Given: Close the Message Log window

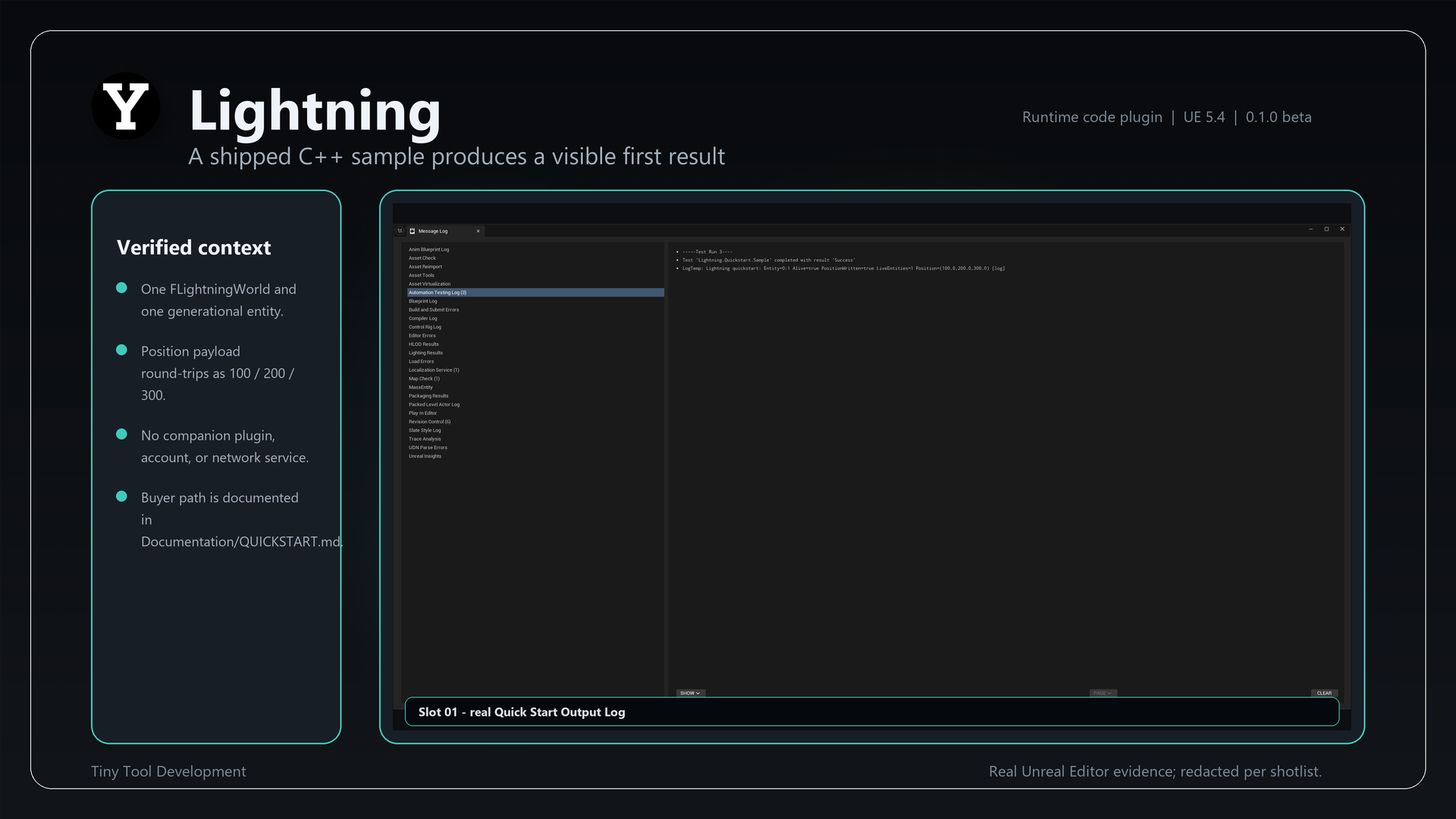Looking at the screenshot, I should coord(1342,229).
